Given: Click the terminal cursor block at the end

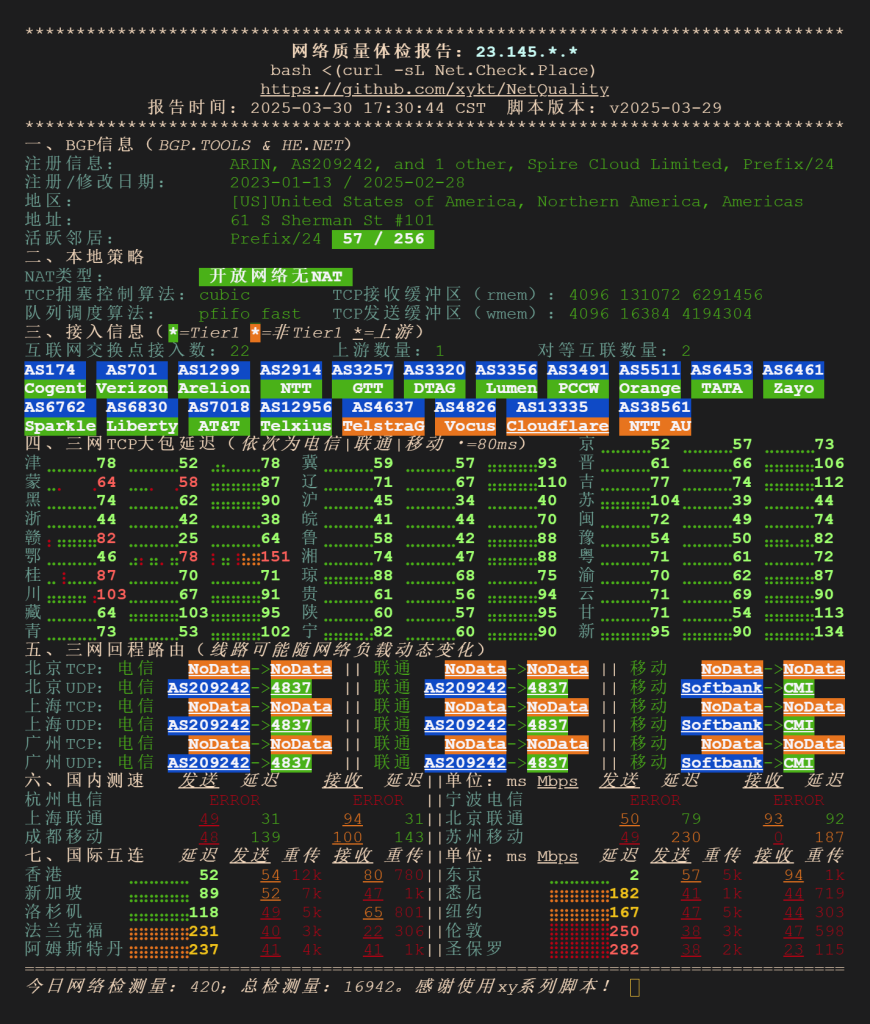Looking at the screenshot, I should coord(635,987).
